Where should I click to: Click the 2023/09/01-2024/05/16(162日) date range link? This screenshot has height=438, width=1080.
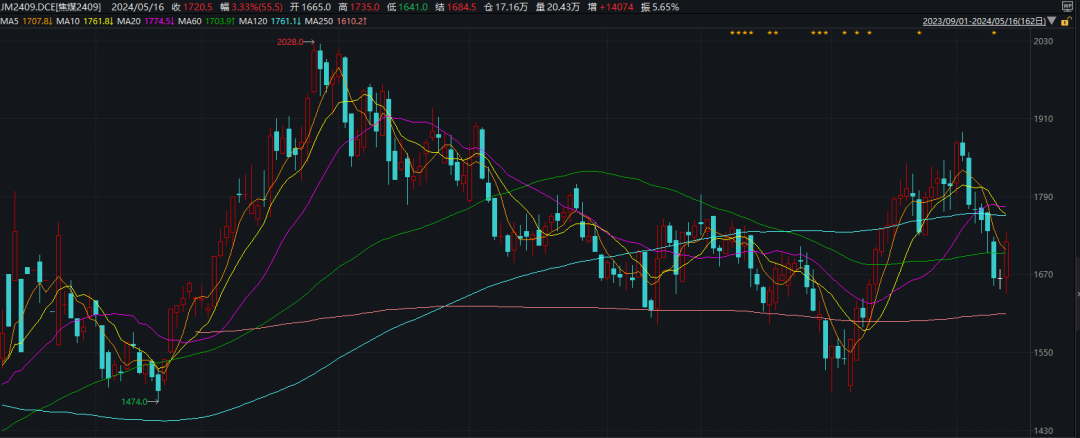[x=984, y=21]
